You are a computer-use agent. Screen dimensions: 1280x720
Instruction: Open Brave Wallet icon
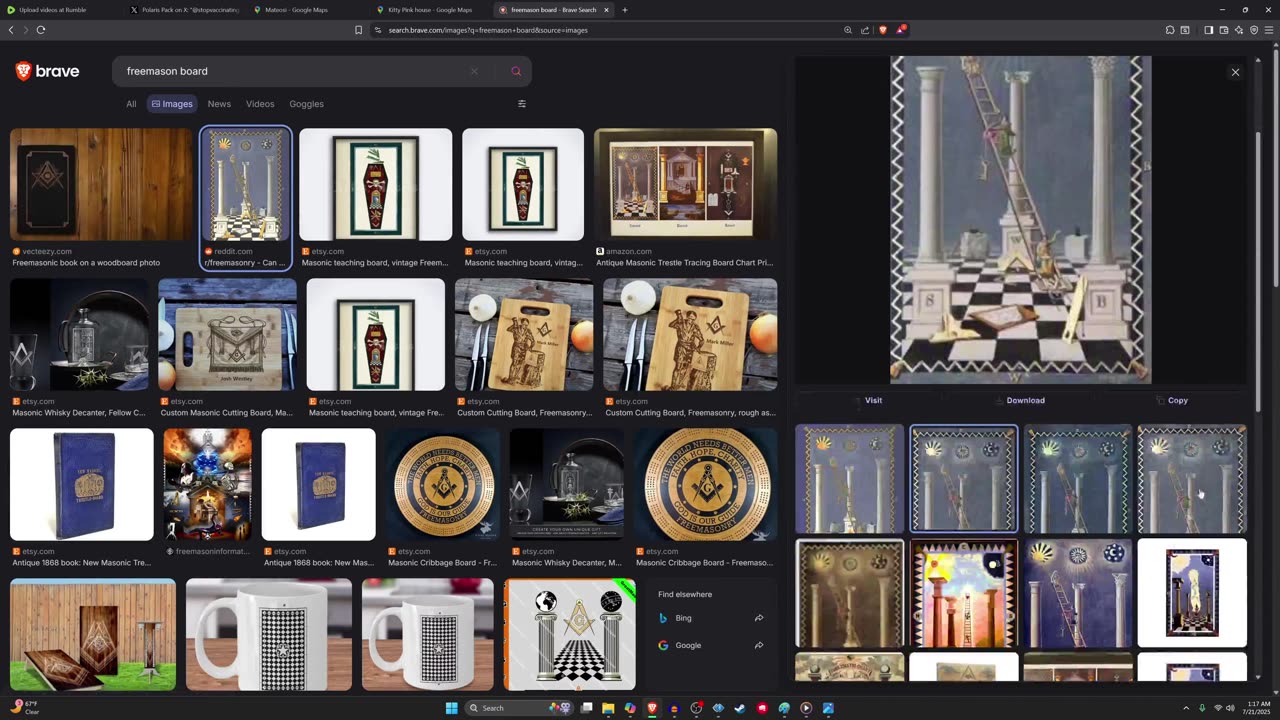click(1224, 30)
